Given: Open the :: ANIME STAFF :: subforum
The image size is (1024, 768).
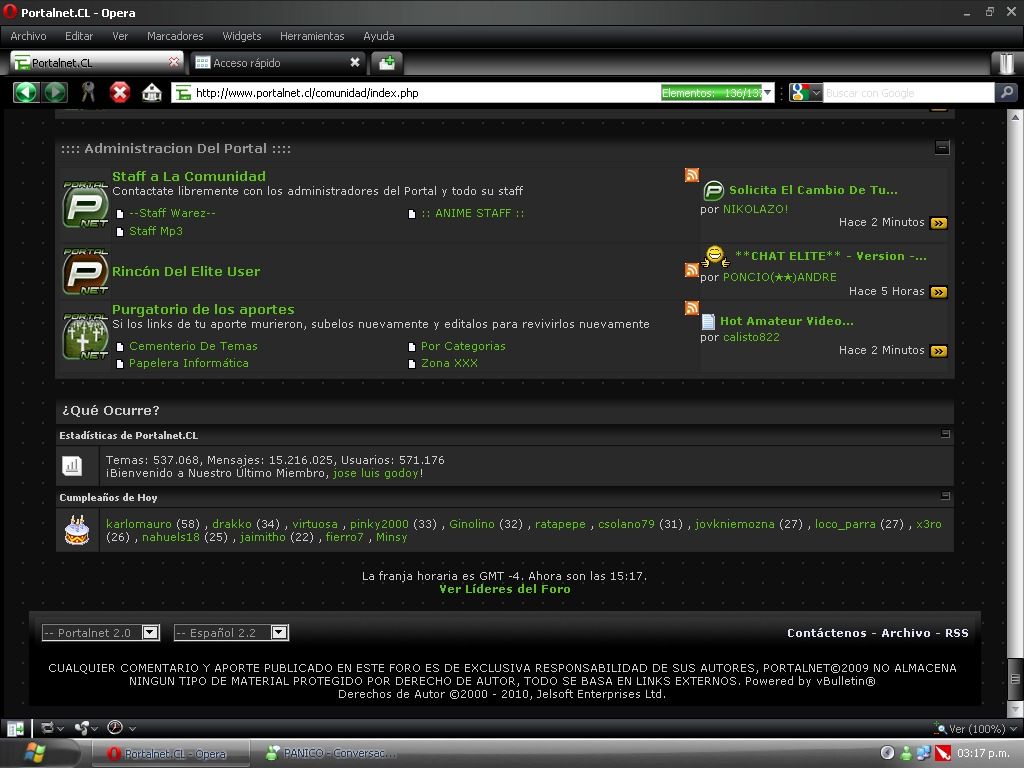Looking at the screenshot, I should click(473, 213).
